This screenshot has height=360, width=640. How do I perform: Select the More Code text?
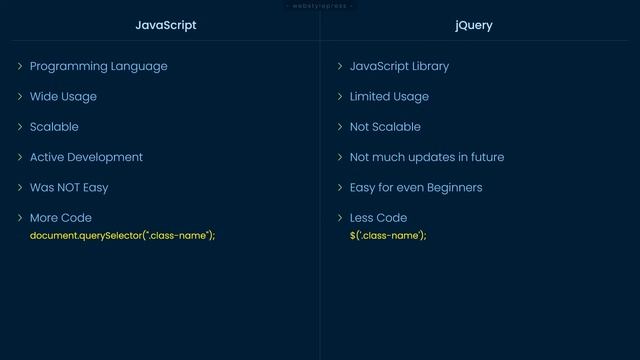click(x=60, y=218)
